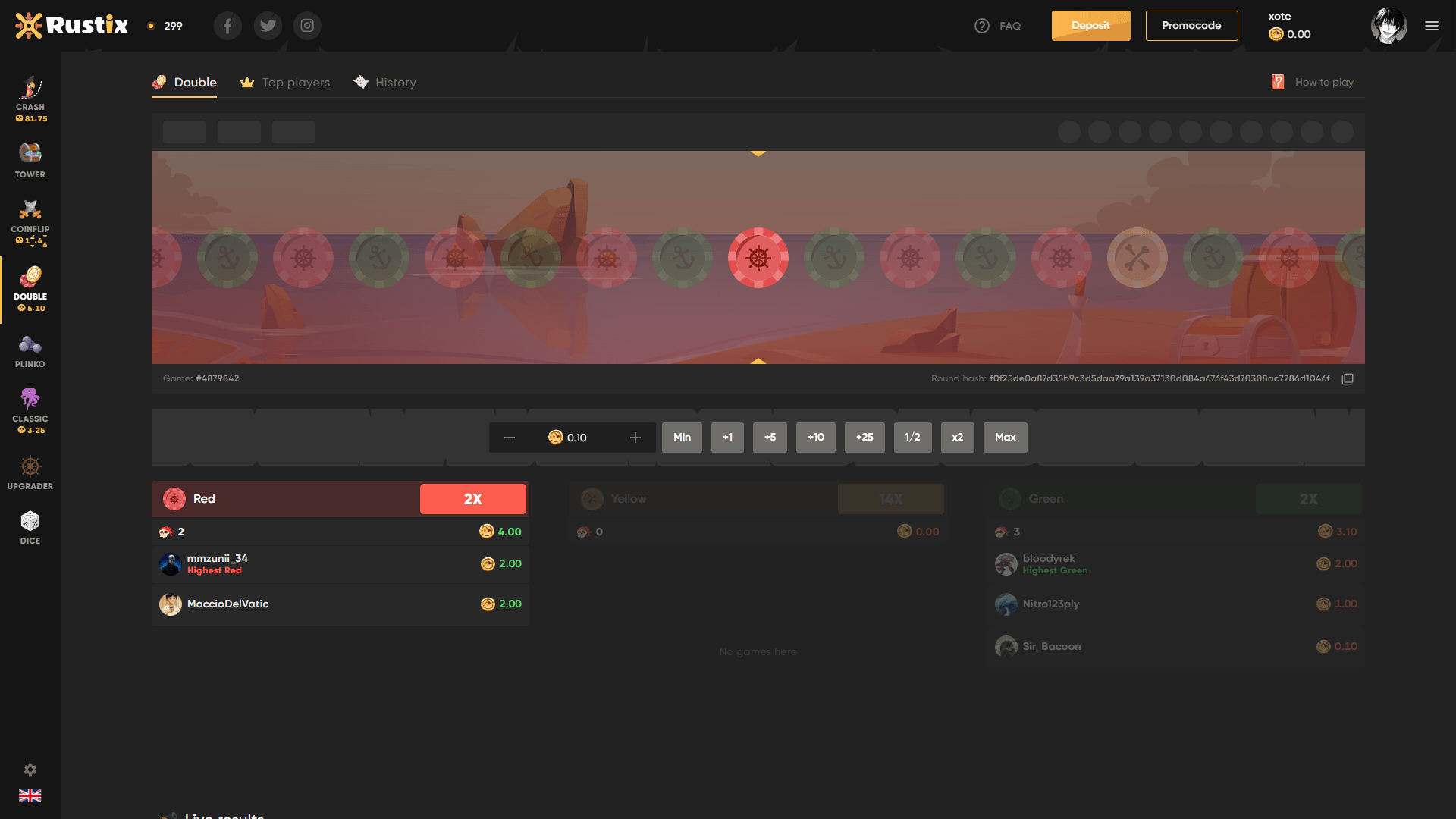Click the 14X Yellow bet button

point(890,498)
